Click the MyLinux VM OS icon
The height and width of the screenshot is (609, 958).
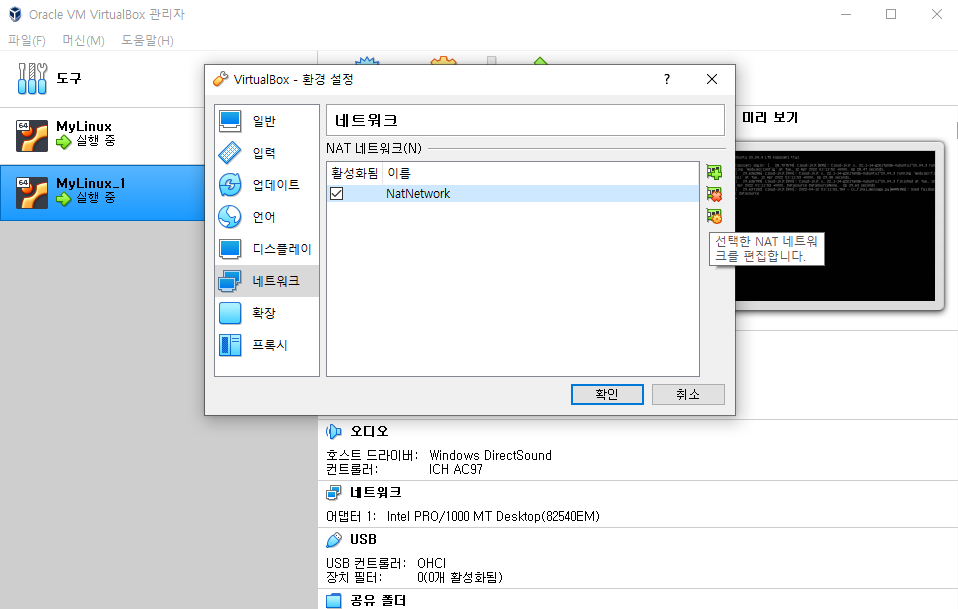pos(32,136)
